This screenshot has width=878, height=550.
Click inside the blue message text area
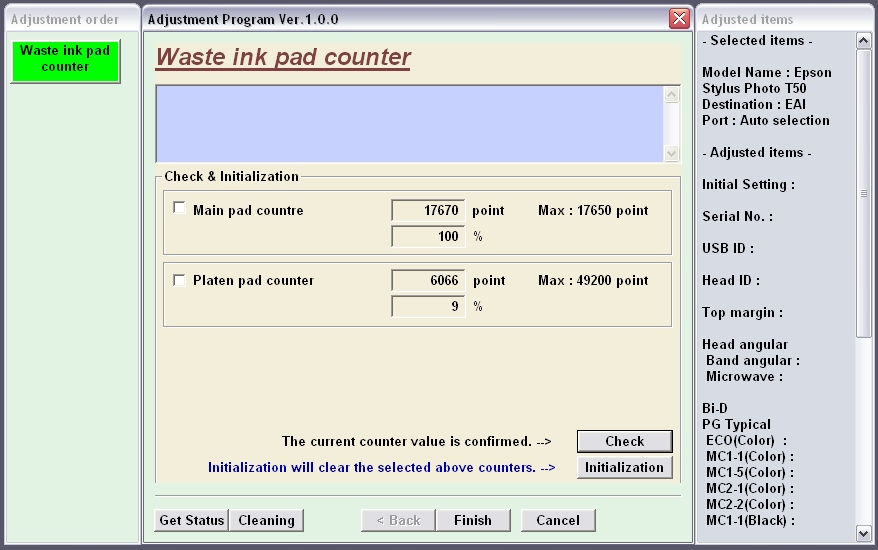pyautogui.click(x=410, y=124)
